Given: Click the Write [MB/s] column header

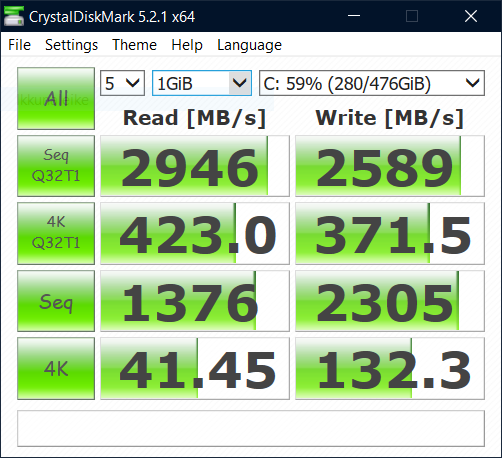Looking at the screenshot, I should (390, 118).
